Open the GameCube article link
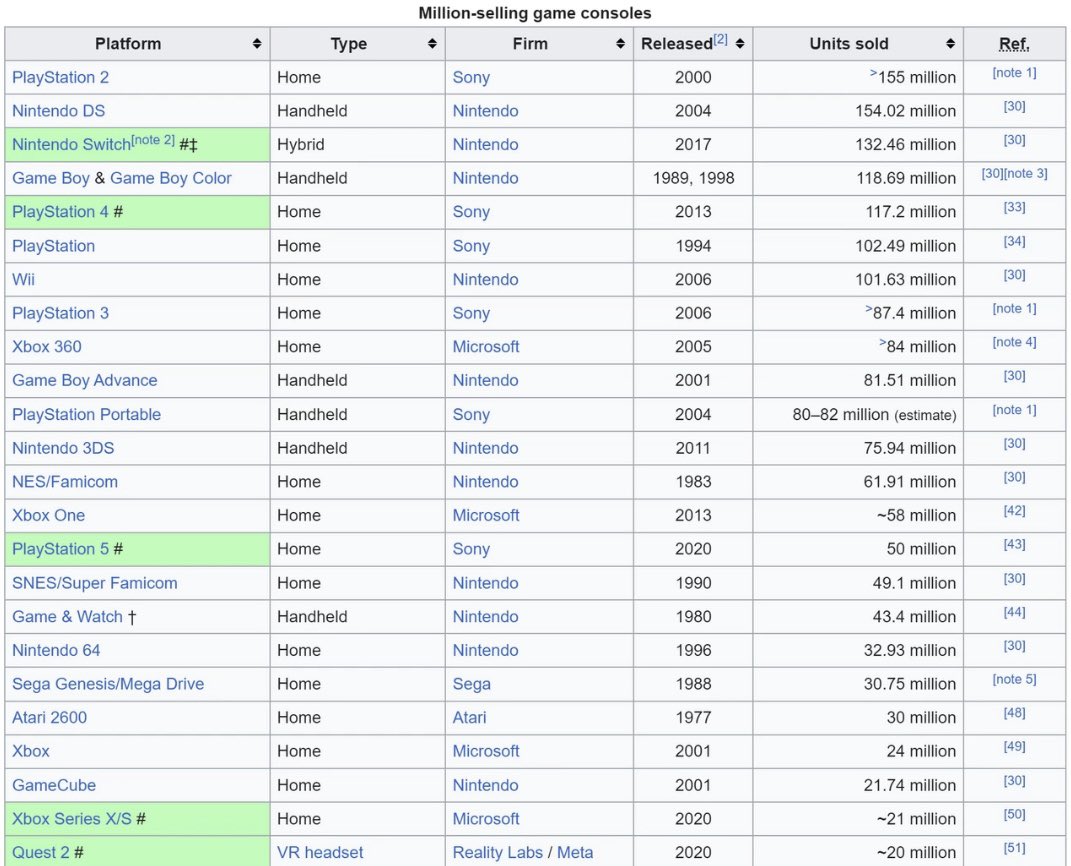This screenshot has width=1071, height=866. click(x=54, y=785)
